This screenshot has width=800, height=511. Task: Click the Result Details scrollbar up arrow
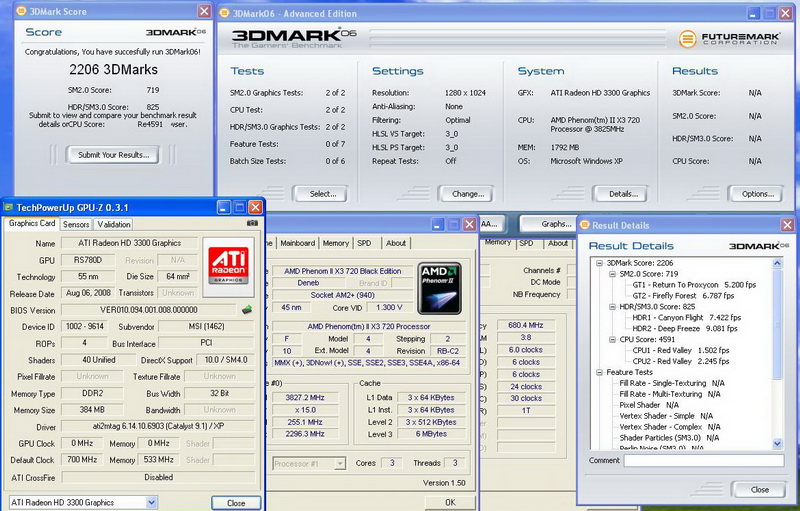click(x=777, y=264)
